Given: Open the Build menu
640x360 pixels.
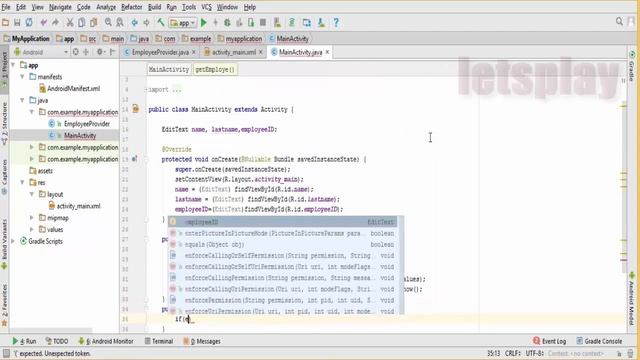Looking at the screenshot, I should tap(154, 7).
